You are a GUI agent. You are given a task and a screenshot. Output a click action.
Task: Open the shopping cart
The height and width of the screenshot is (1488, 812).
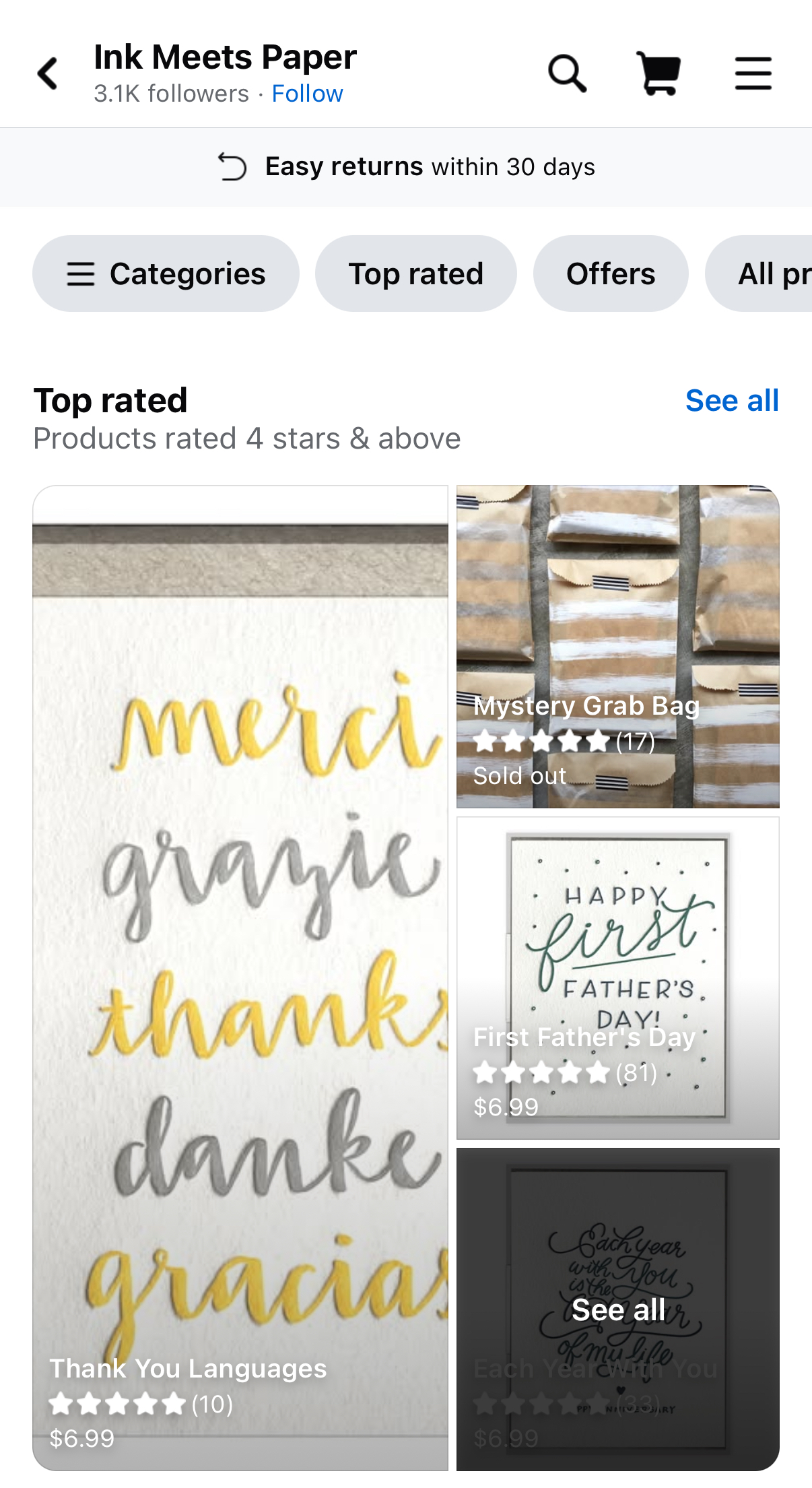pos(658,73)
